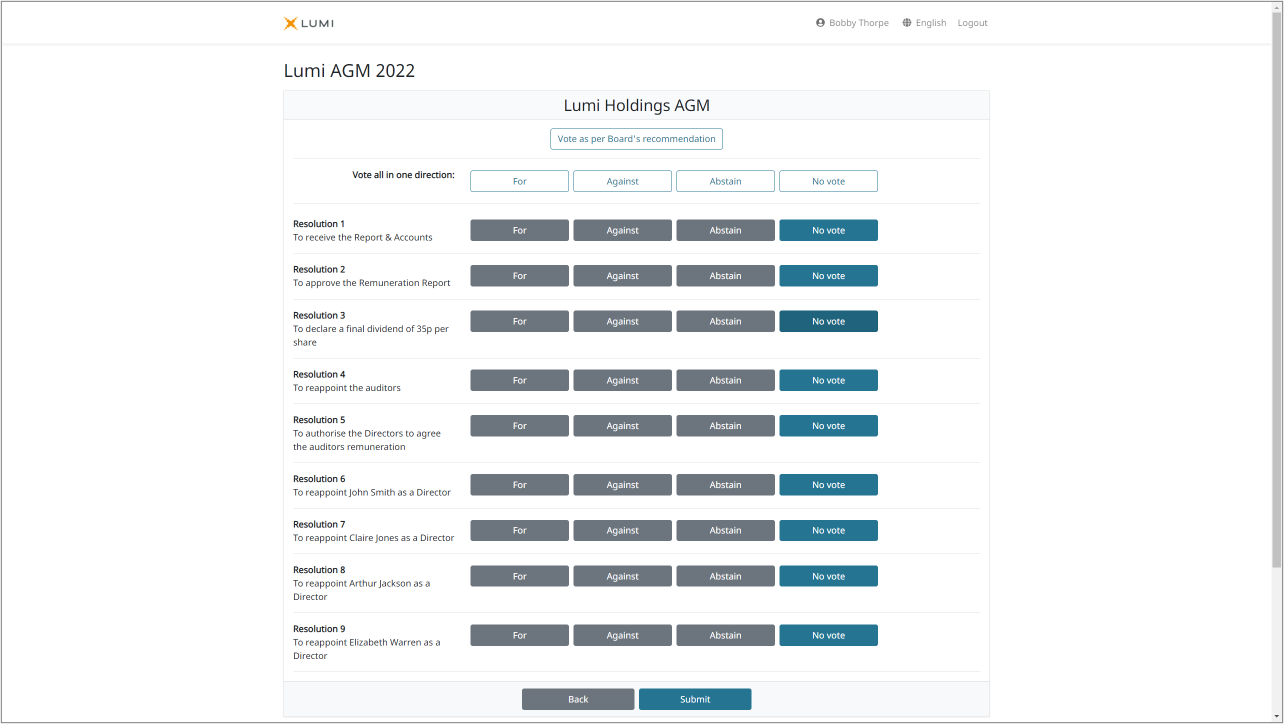Vote For reappointing the auditors Resolution 4
This screenshot has height=724, width=1284.
[x=519, y=380]
